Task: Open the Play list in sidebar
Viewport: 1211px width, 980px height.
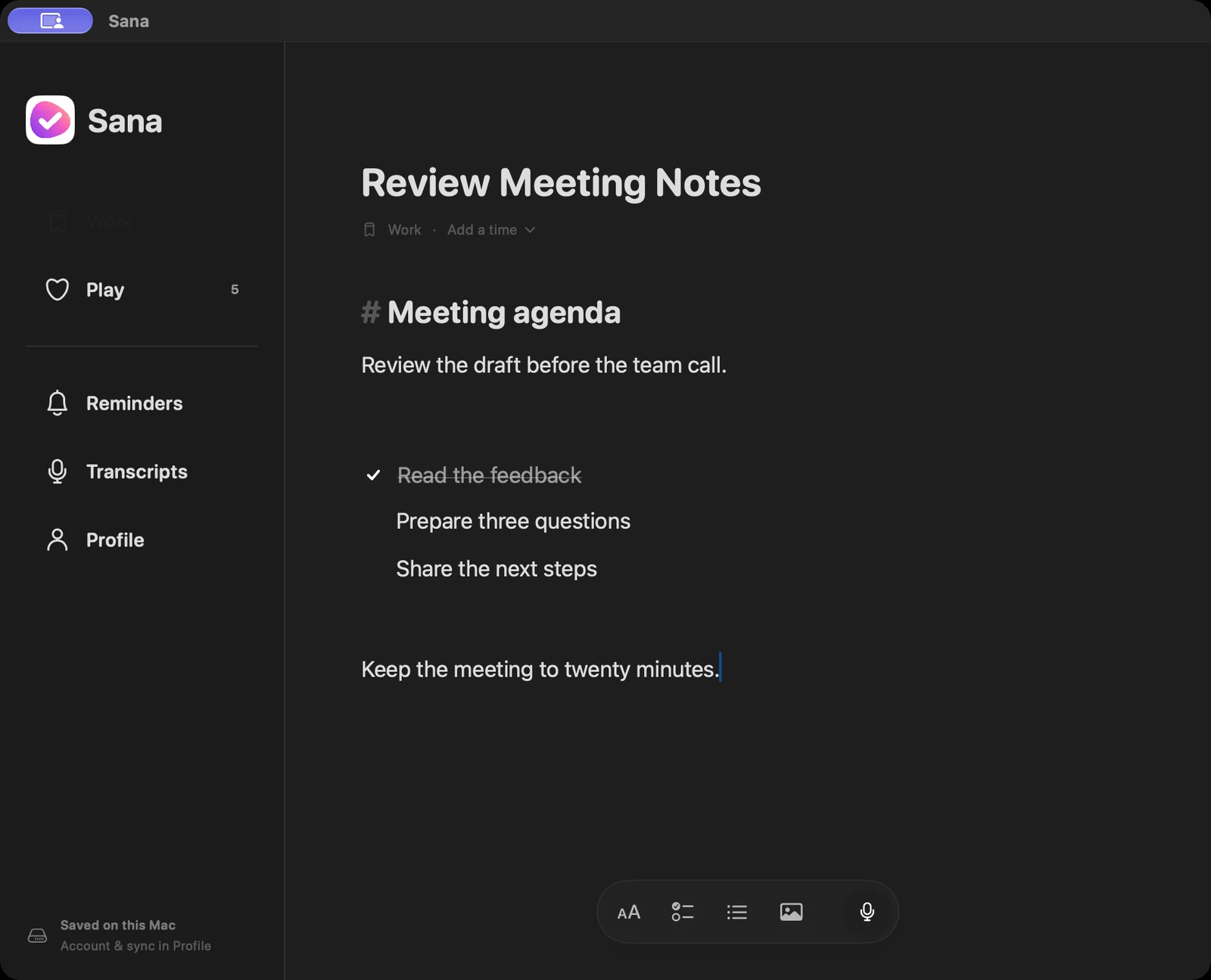Action: pyautogui.click(x=142, y=289)
